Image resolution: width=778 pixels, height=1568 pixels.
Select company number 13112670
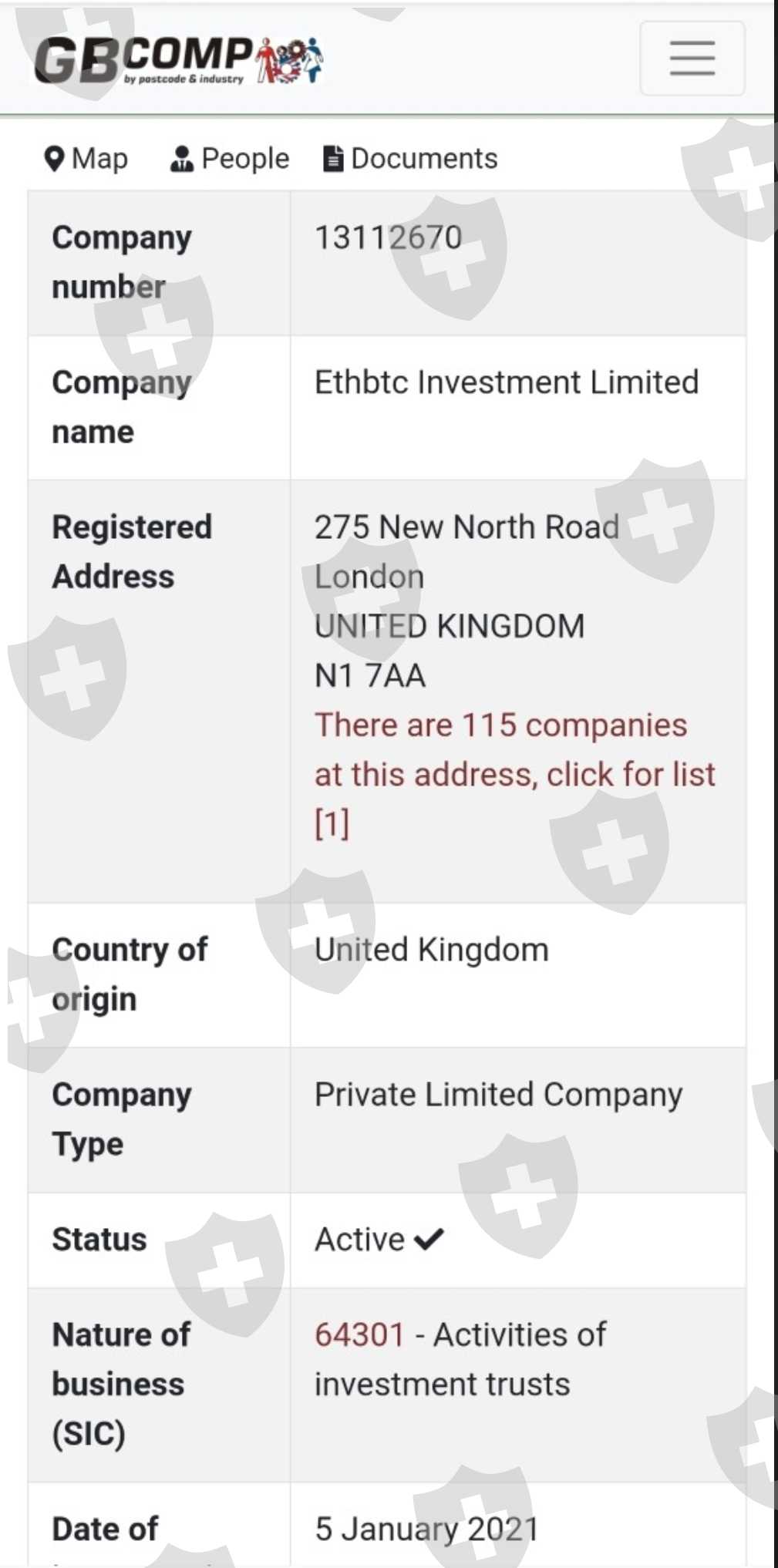point(388,237)
